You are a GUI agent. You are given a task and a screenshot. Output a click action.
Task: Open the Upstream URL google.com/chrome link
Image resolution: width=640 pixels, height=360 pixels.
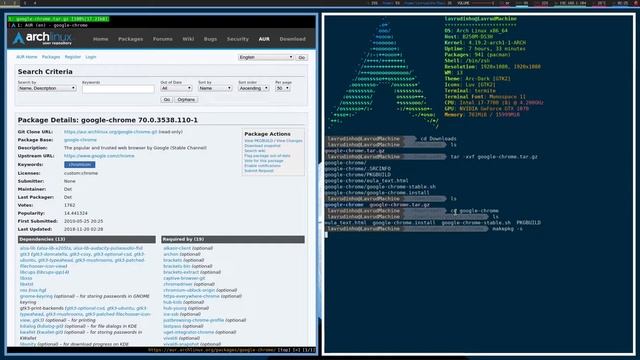tap(99, 156)
